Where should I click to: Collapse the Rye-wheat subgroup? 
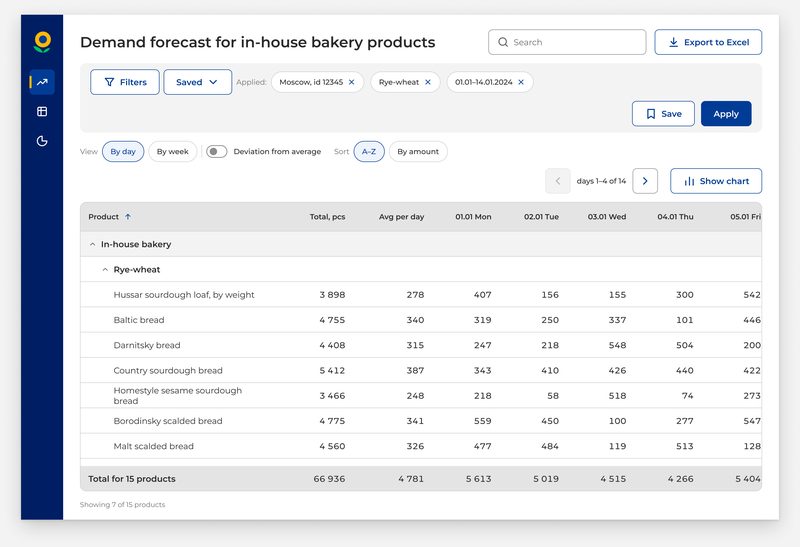(105, 269)
